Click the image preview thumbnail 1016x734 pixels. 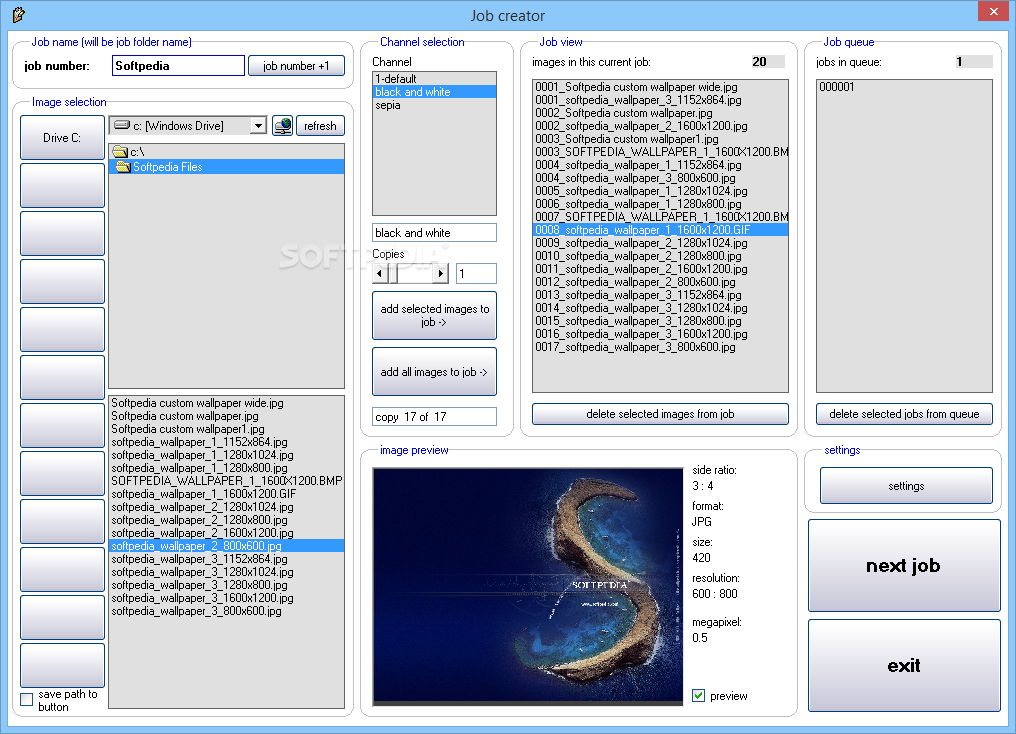click(527, 586)
